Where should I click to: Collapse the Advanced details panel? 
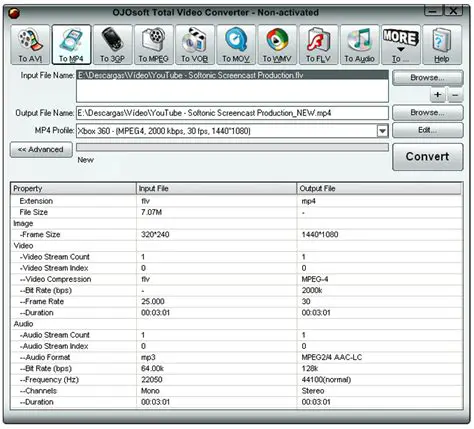pyautogui.click(x=41, y=149)
